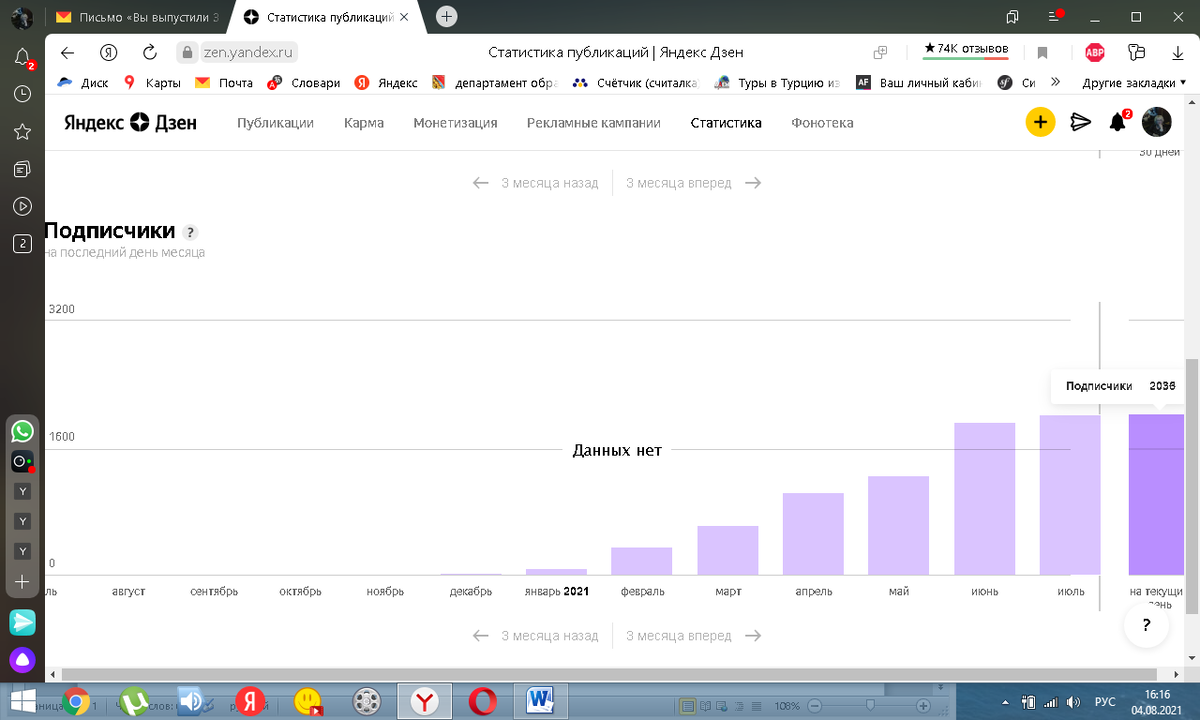Image resolution: width=1200 pixels, height=720 pixels.
Task: Add a sidebar app with plus icon
Action: click(x=22, y=581)
